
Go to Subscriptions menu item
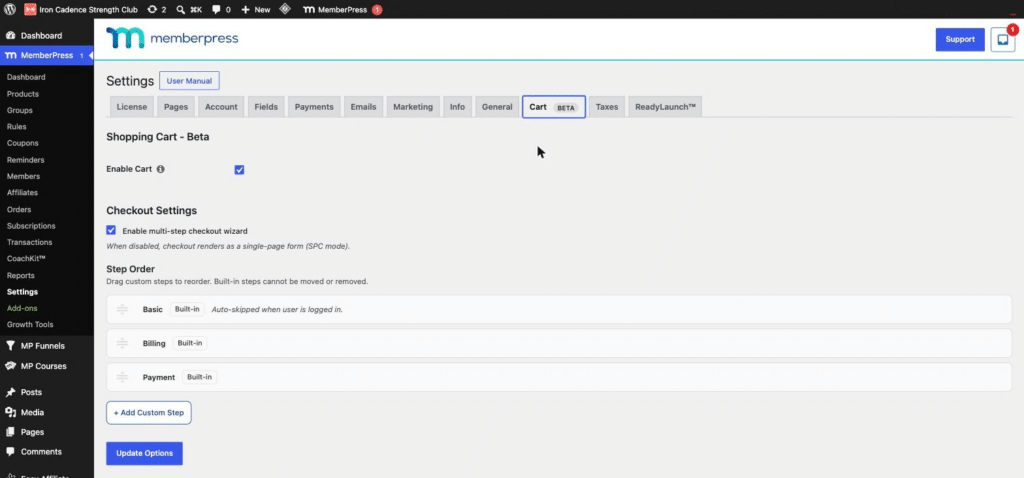(31, 226)
